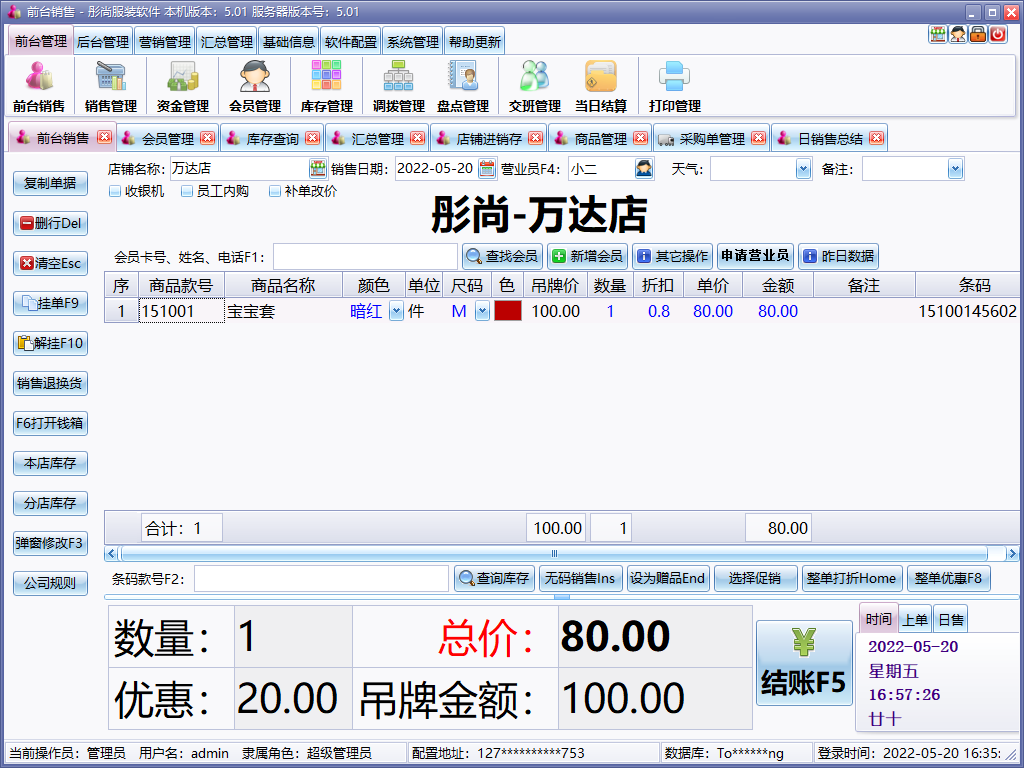Open color dropdown next to 暗红
The image size is (1024, 768).
point(396,311)
